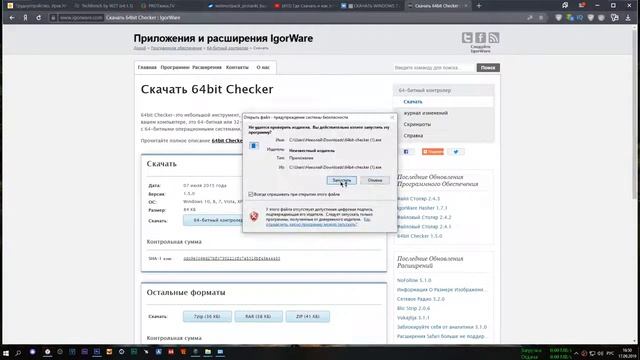Open Bbc Strip 2.0.6 extension link
The image size is (640, 360).
click(x=413, y=309)
